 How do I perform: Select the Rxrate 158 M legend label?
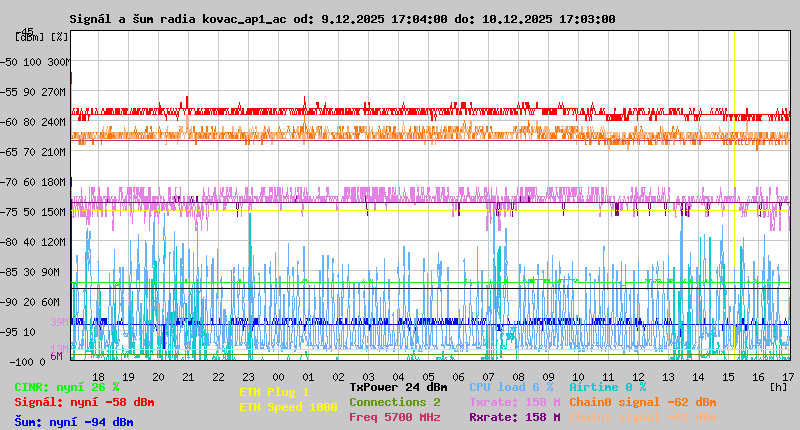(514, 417)
